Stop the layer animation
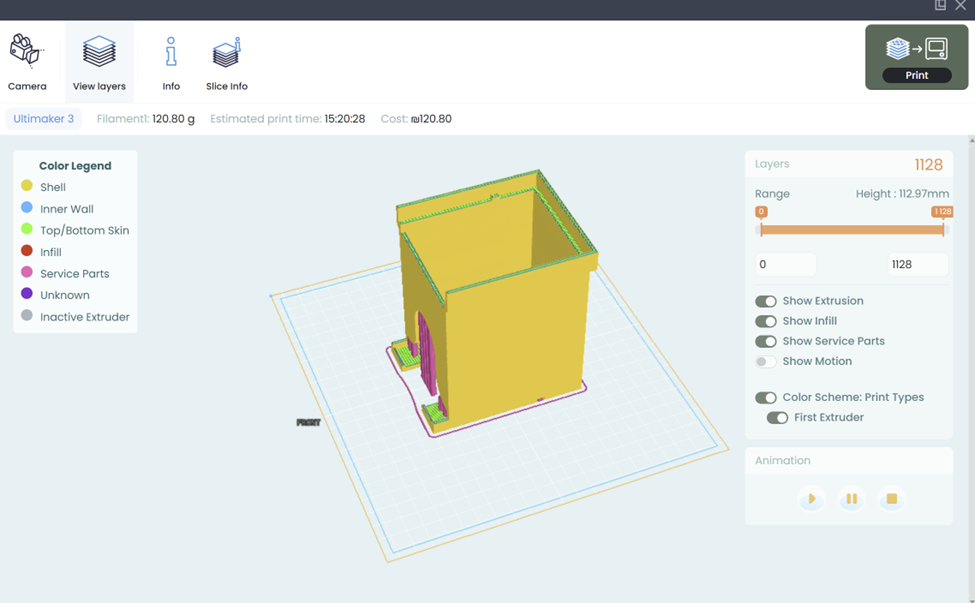Viewport: 975px width, 603px height. click(x=892, y=499)
